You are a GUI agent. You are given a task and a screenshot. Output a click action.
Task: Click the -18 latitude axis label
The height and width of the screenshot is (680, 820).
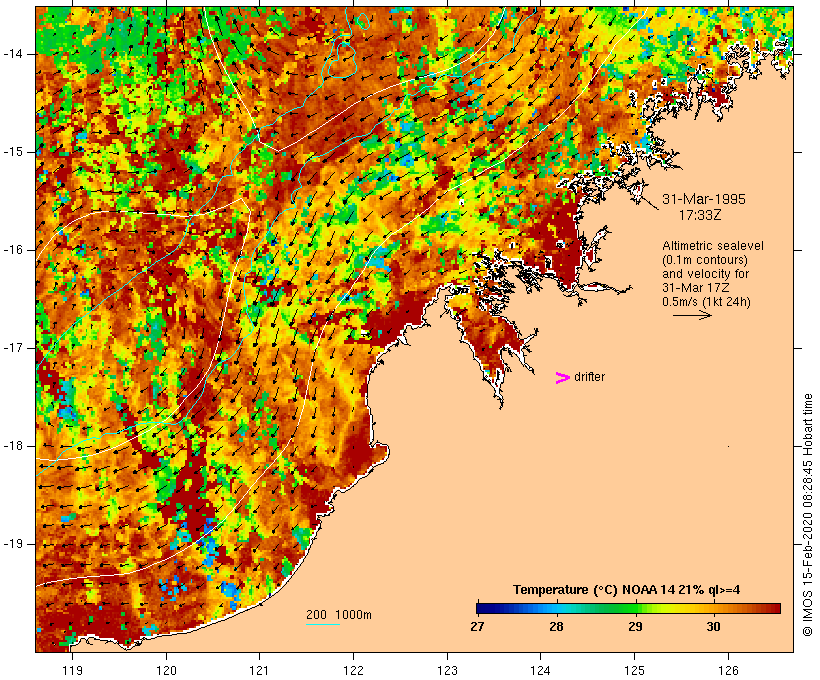click(x=13, y=446)
